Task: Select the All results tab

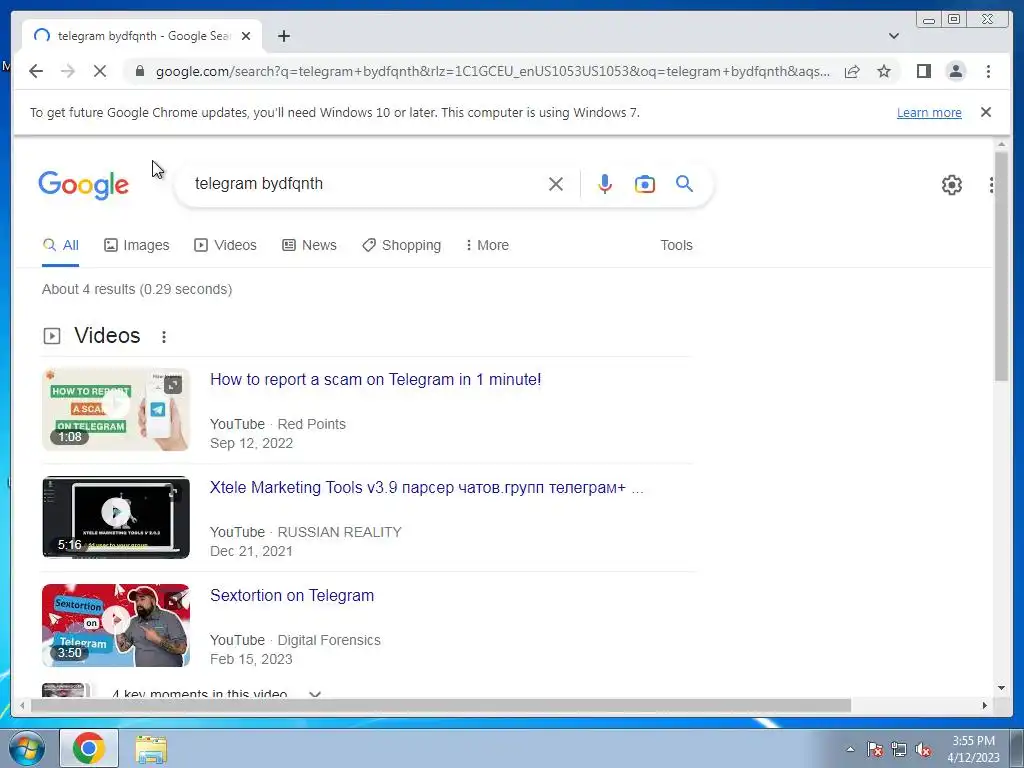Action: pos(60,246)
